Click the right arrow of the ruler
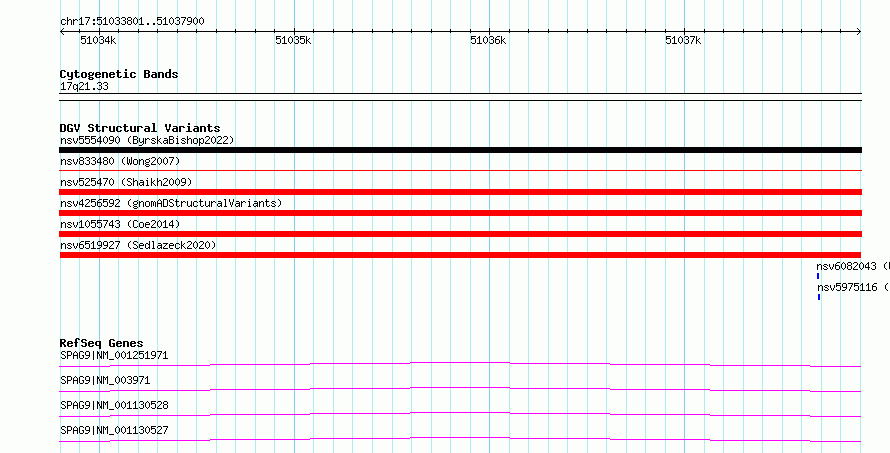 (859, 32)
